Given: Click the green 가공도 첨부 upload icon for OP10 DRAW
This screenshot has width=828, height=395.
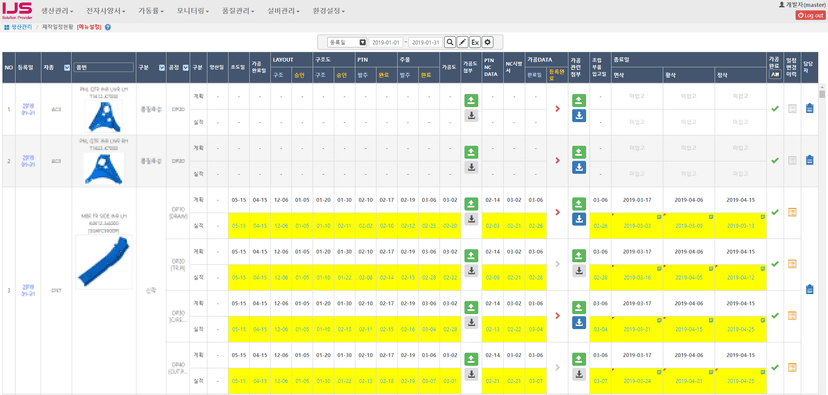Looking at the screenshot, I should click(x=471, y=204).
